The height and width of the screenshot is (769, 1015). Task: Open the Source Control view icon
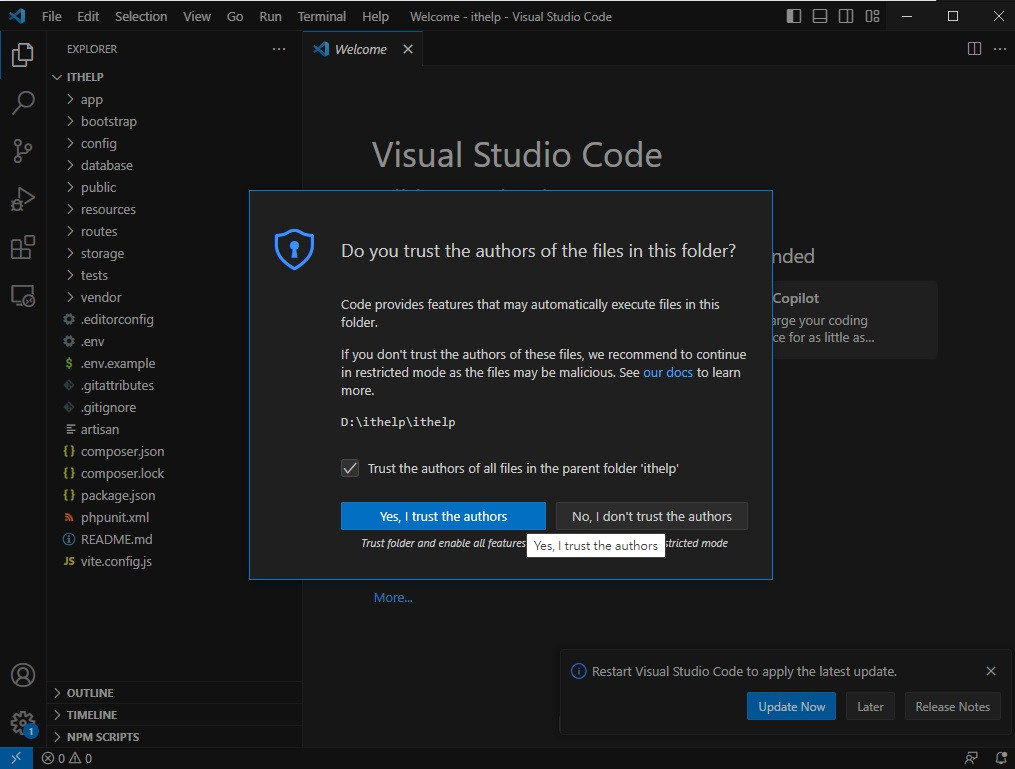[23, 151]
